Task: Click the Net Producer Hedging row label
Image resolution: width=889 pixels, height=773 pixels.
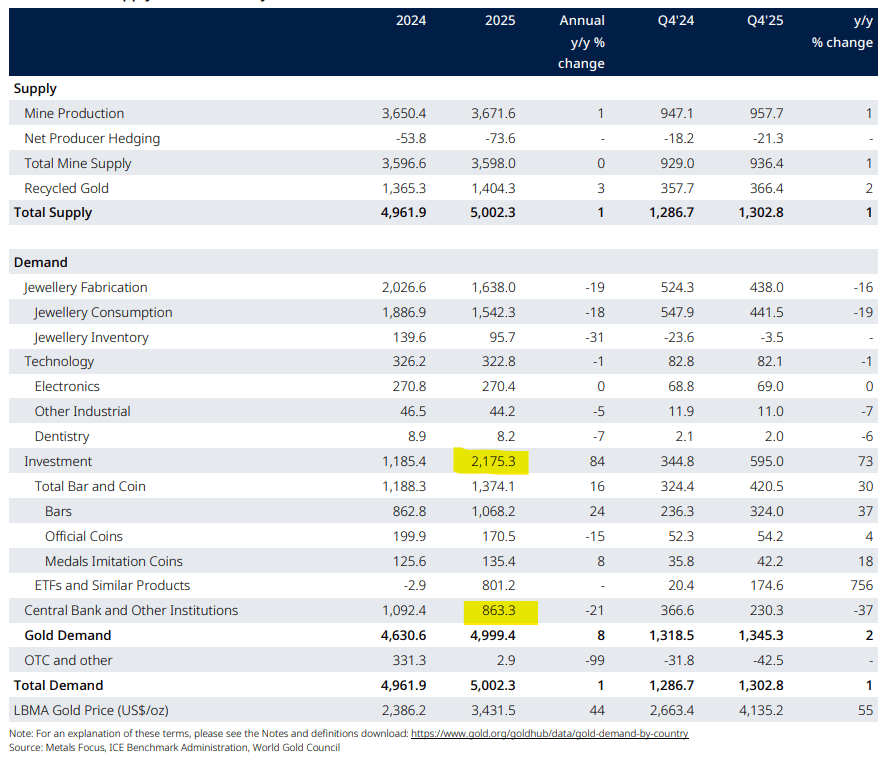Action: coord(92,138)
